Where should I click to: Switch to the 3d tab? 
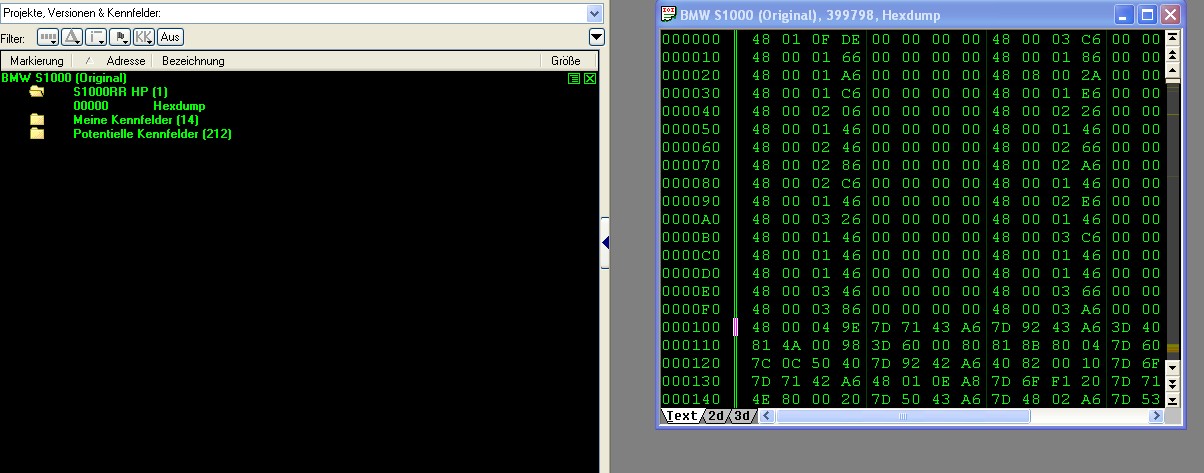[741, 416]
